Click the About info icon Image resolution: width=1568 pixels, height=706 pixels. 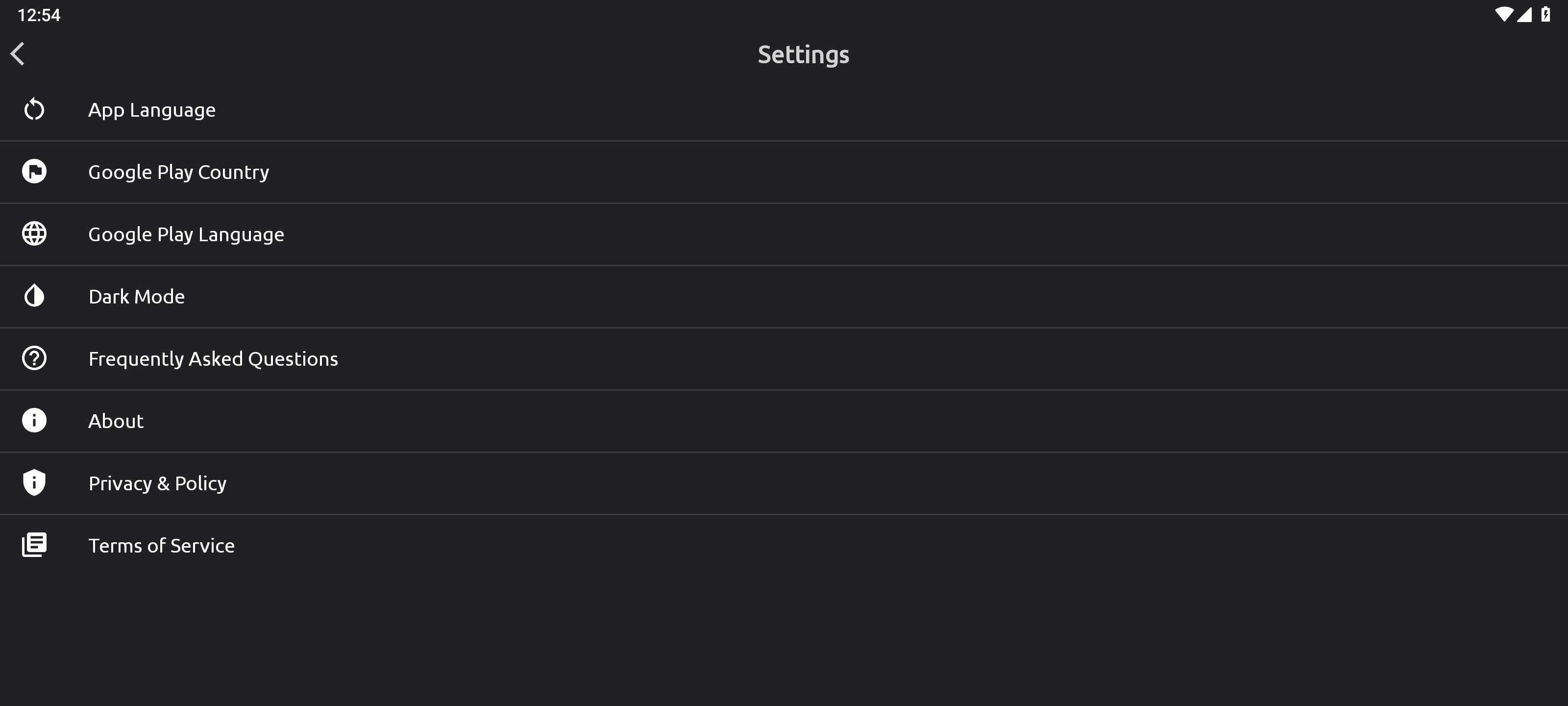click(x=34, y=420)
